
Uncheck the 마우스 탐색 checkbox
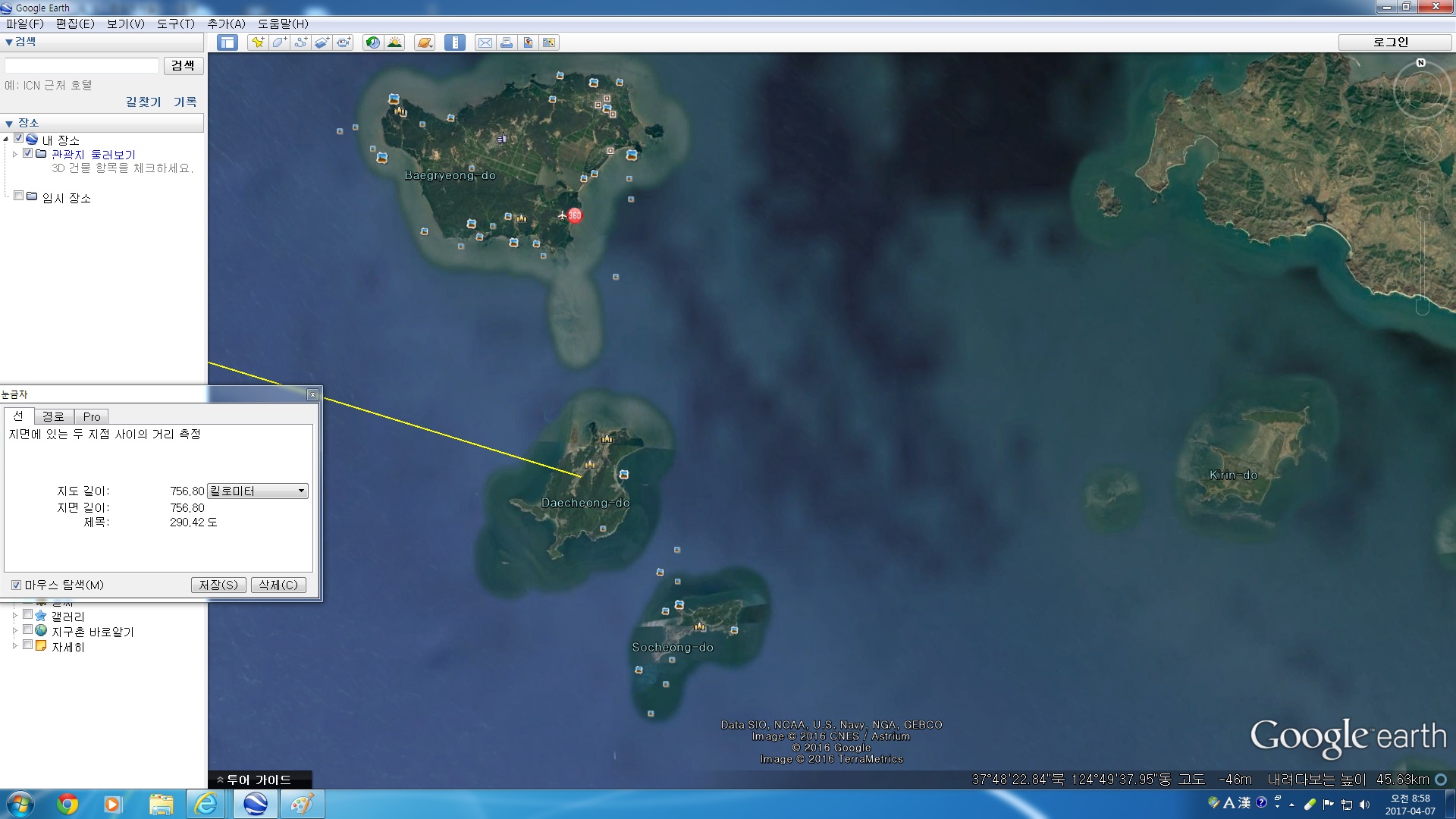point(16,585)
